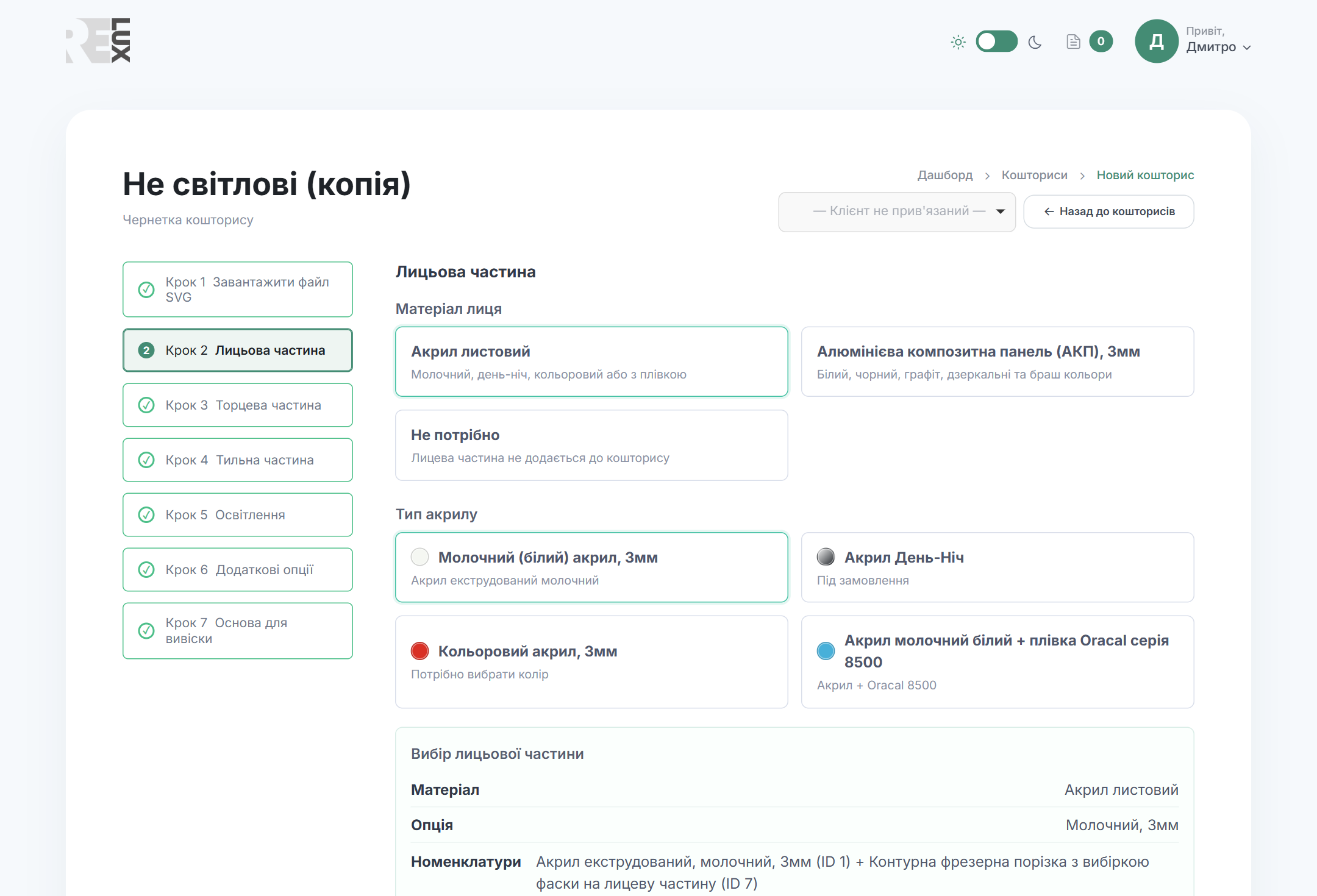Click the green 0 counter badge
Screen dimensions: 1317x896
1101,41
